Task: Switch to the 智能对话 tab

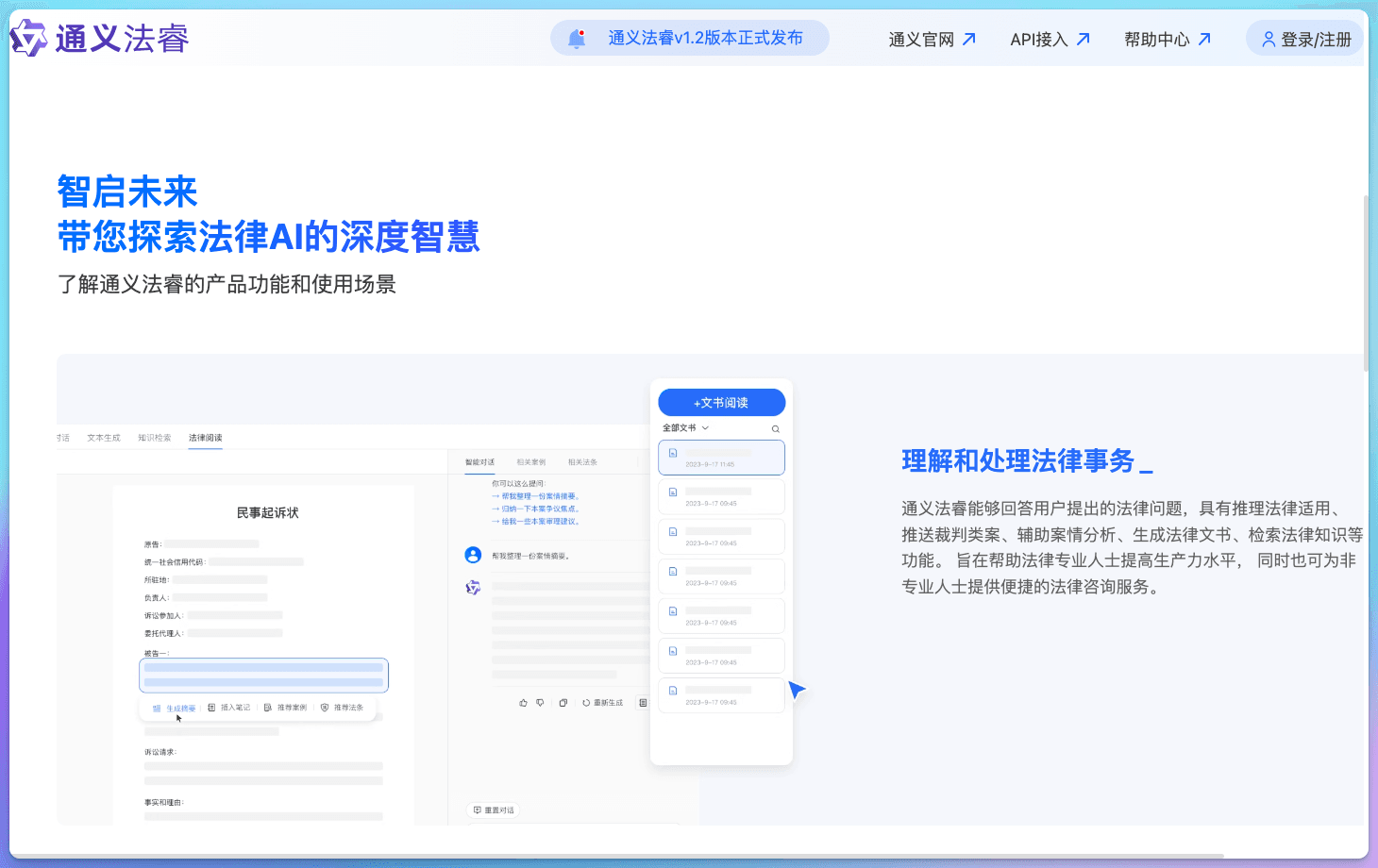Action: (x=479, y=462)
